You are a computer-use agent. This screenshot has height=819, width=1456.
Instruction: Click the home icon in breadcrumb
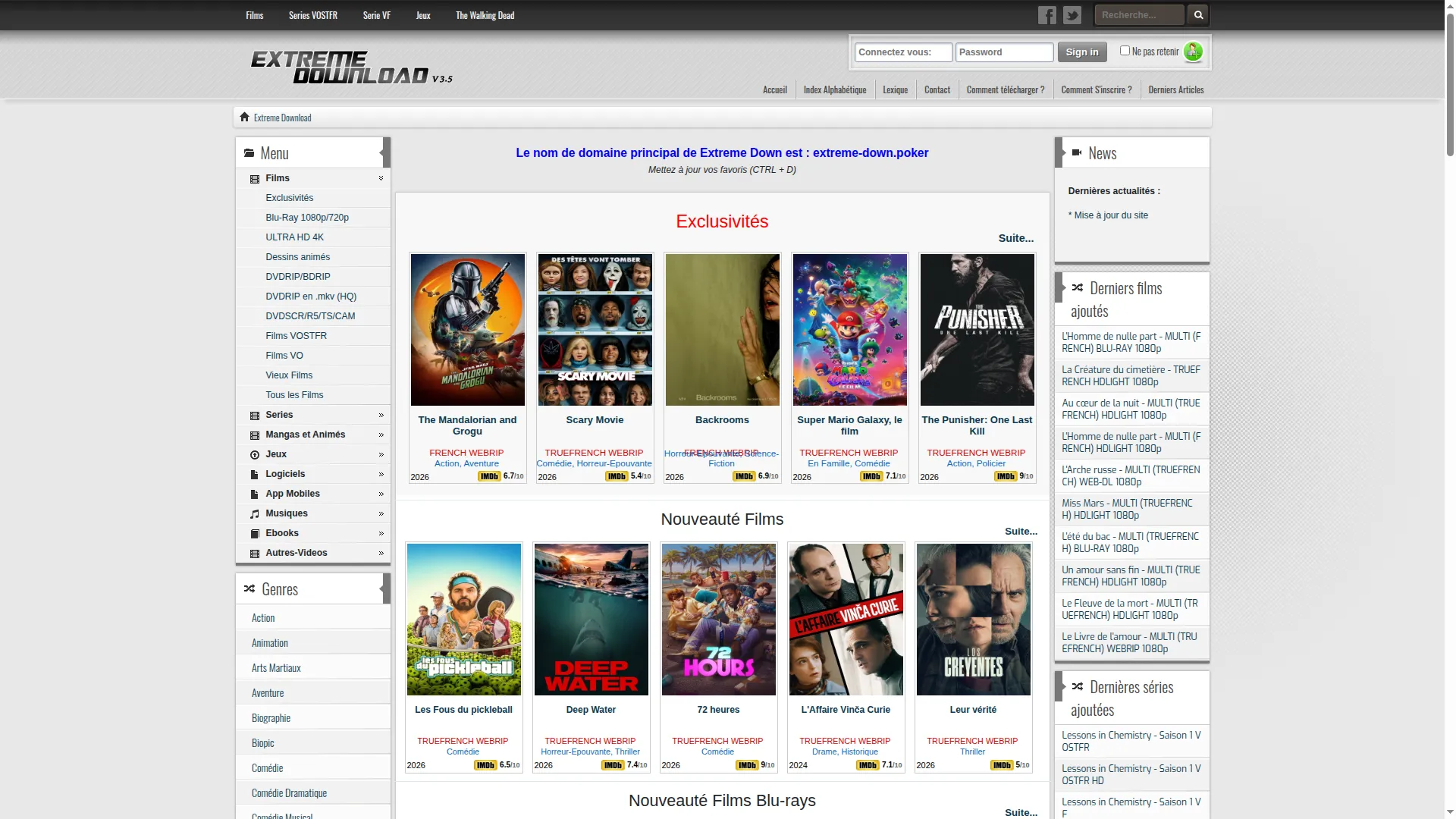point(244,117)
